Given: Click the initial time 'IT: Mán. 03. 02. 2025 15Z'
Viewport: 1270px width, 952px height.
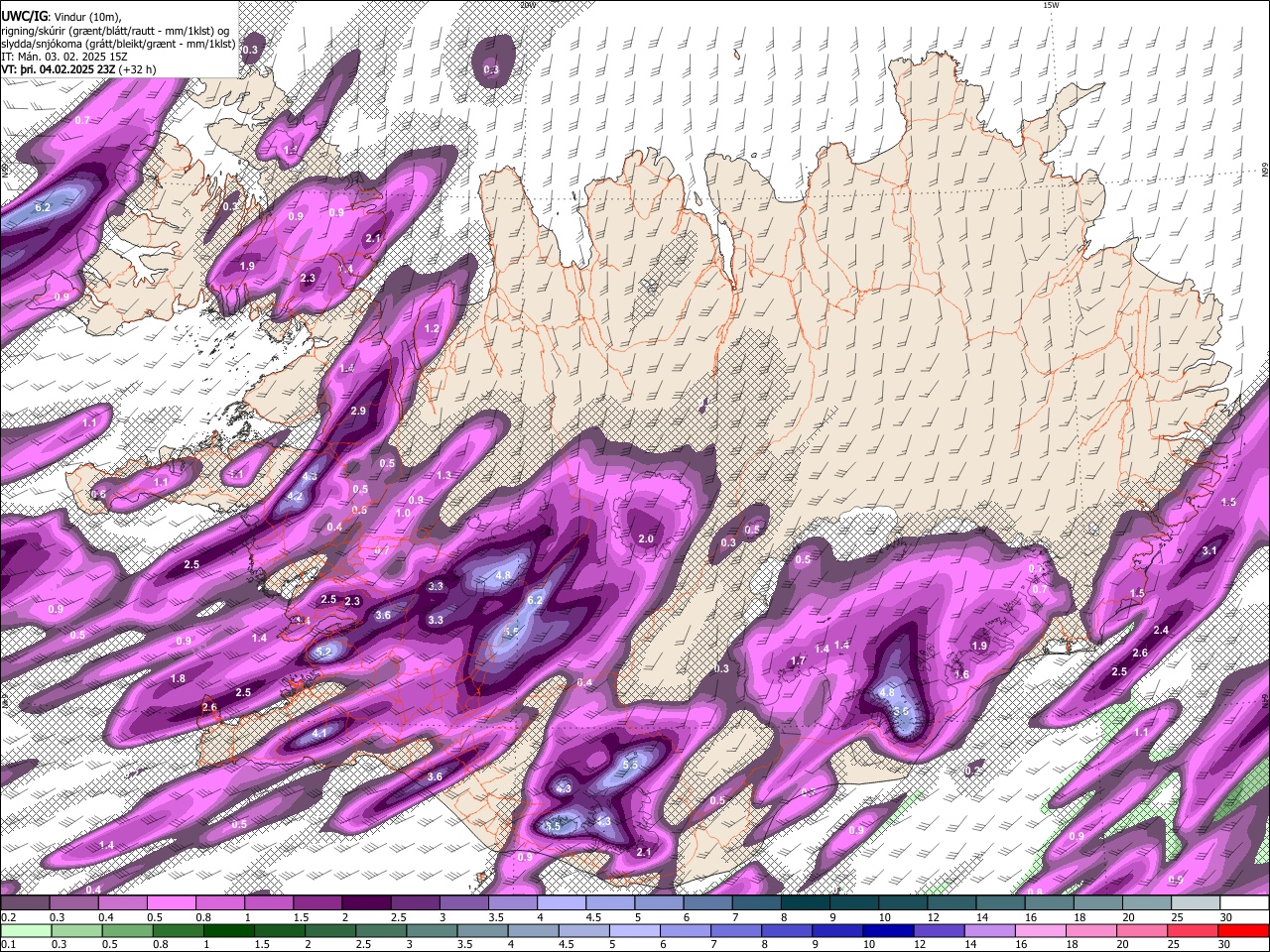Looking at the screenshot, I should point(64,57).
